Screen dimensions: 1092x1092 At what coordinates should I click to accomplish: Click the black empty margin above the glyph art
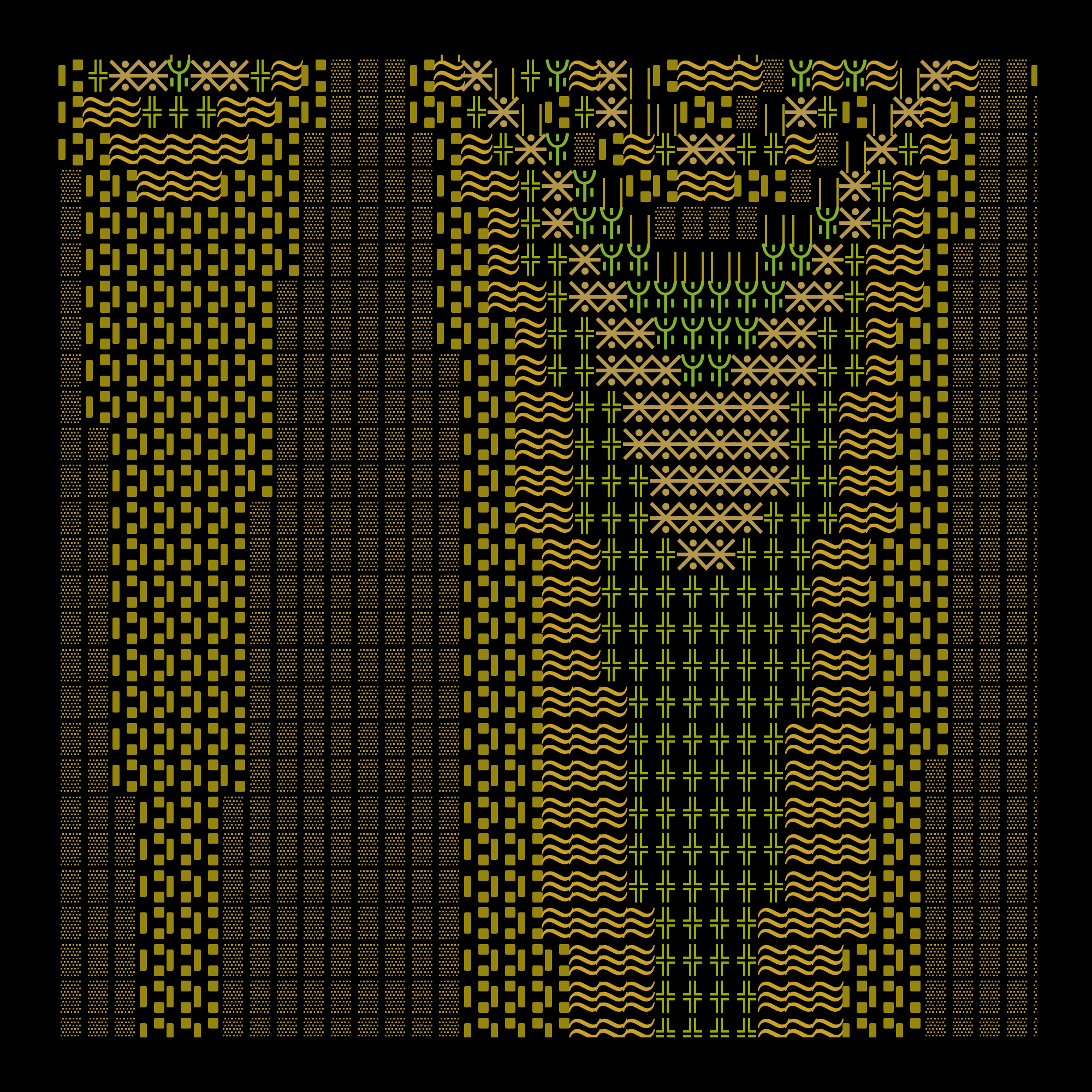[546, 26]
